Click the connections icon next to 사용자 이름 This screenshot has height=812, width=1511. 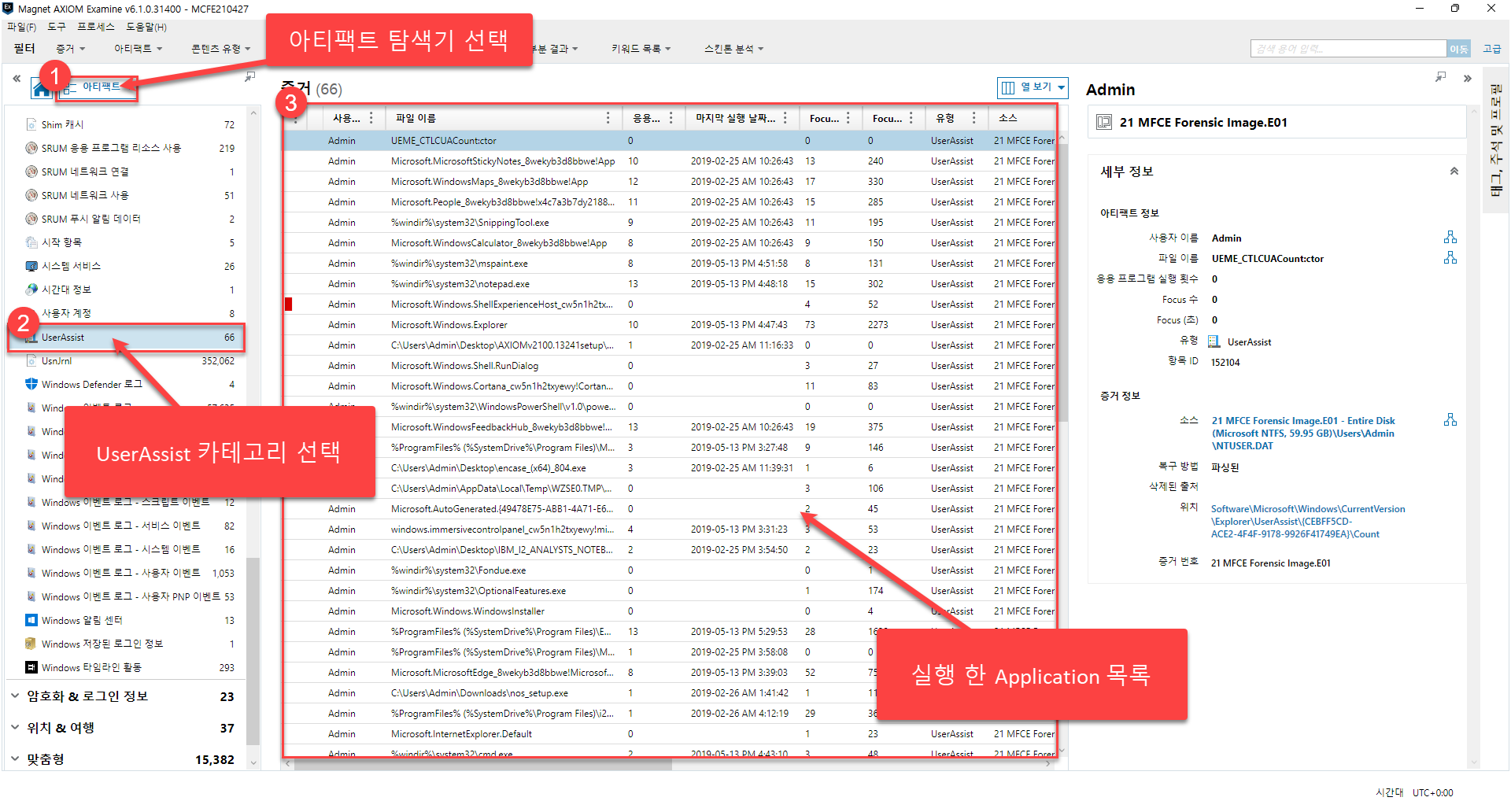(x=1450, y=238)
